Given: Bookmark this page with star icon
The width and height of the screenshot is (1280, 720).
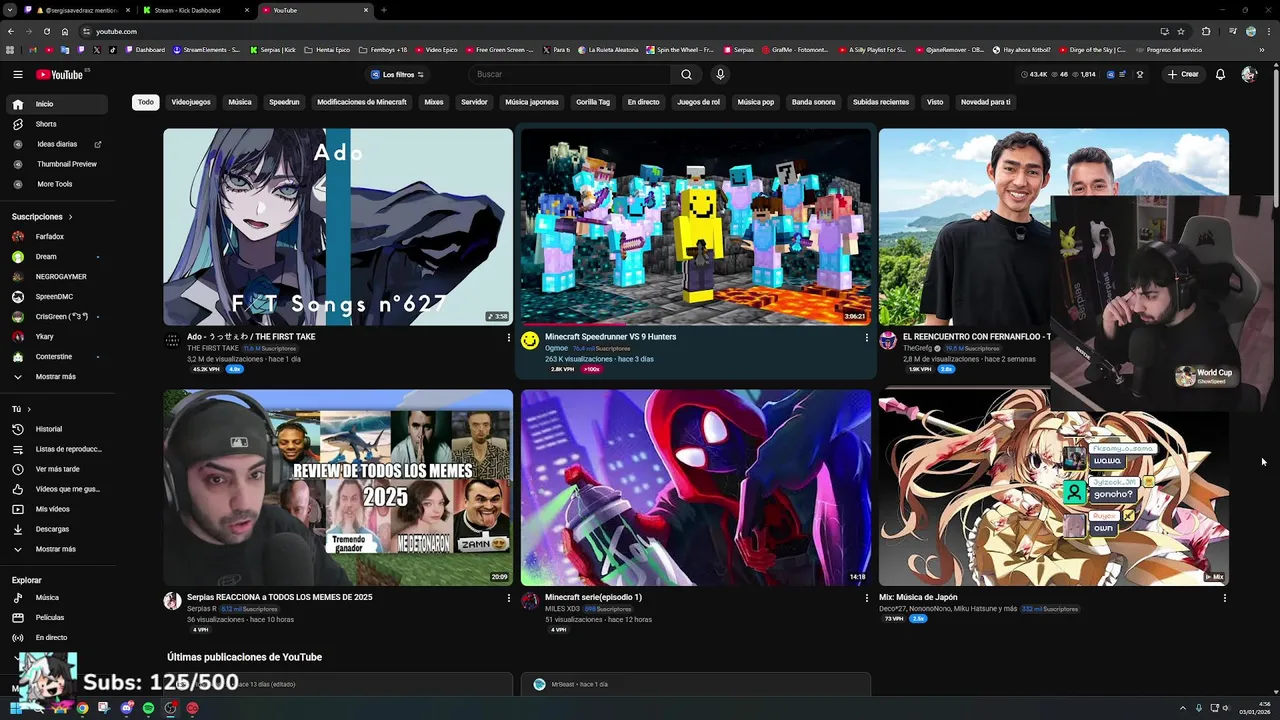Looking at the screenshot, I should pyautogui.click(x=1181, y=31).
